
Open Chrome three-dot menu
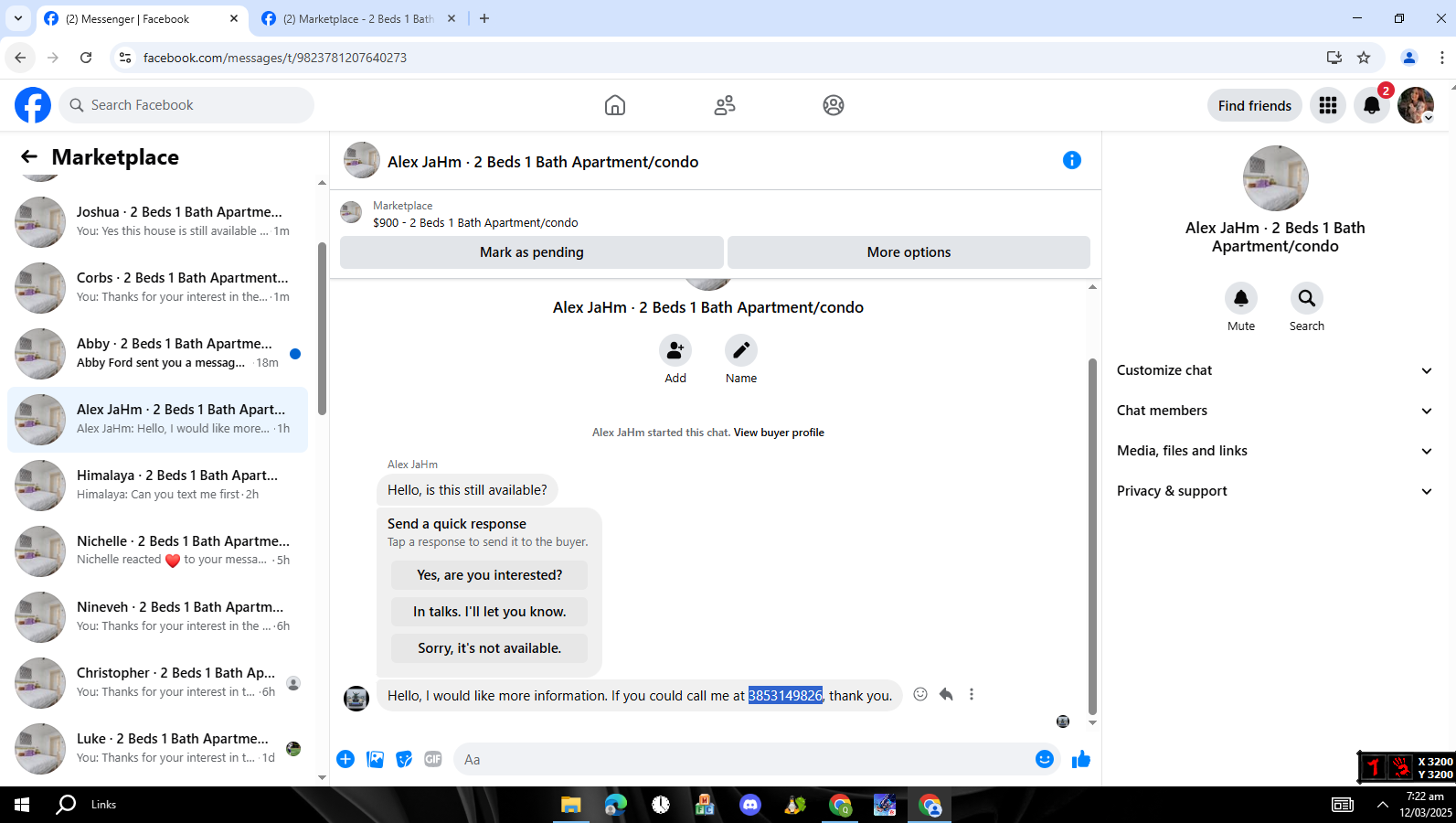(1441, 58)
